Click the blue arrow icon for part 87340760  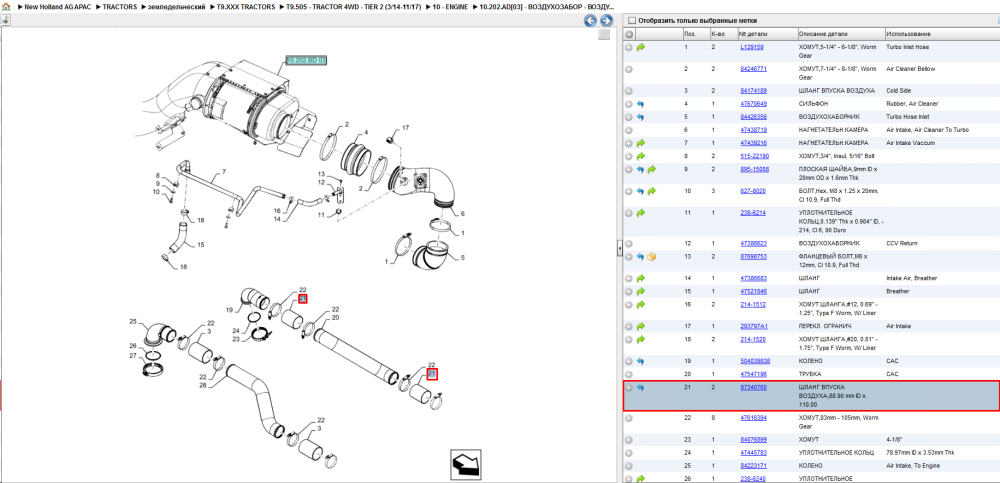[641, 387]
